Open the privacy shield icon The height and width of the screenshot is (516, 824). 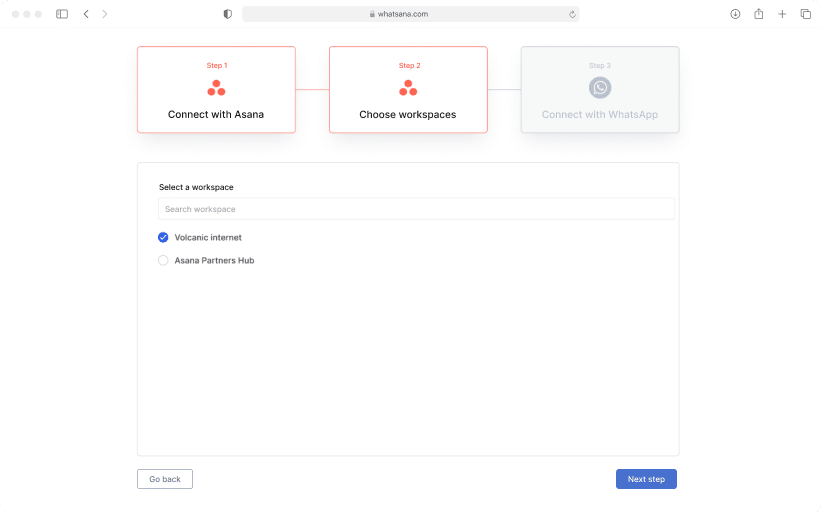(228, 14)
